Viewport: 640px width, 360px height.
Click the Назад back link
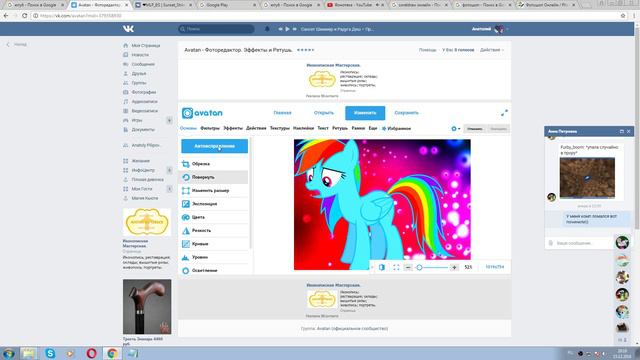tap(16, 44)
